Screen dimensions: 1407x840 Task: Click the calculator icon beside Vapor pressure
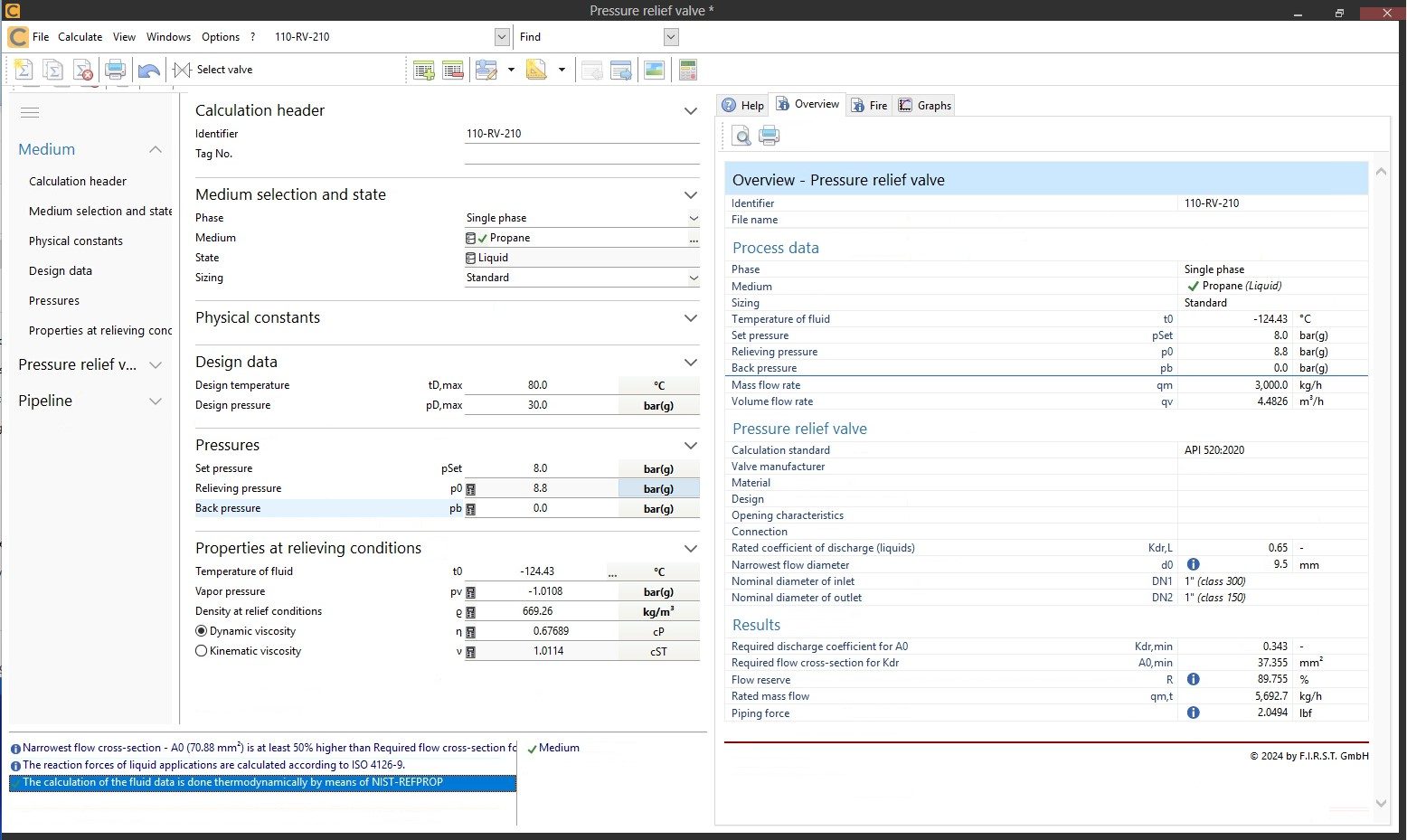coord(470,592)
